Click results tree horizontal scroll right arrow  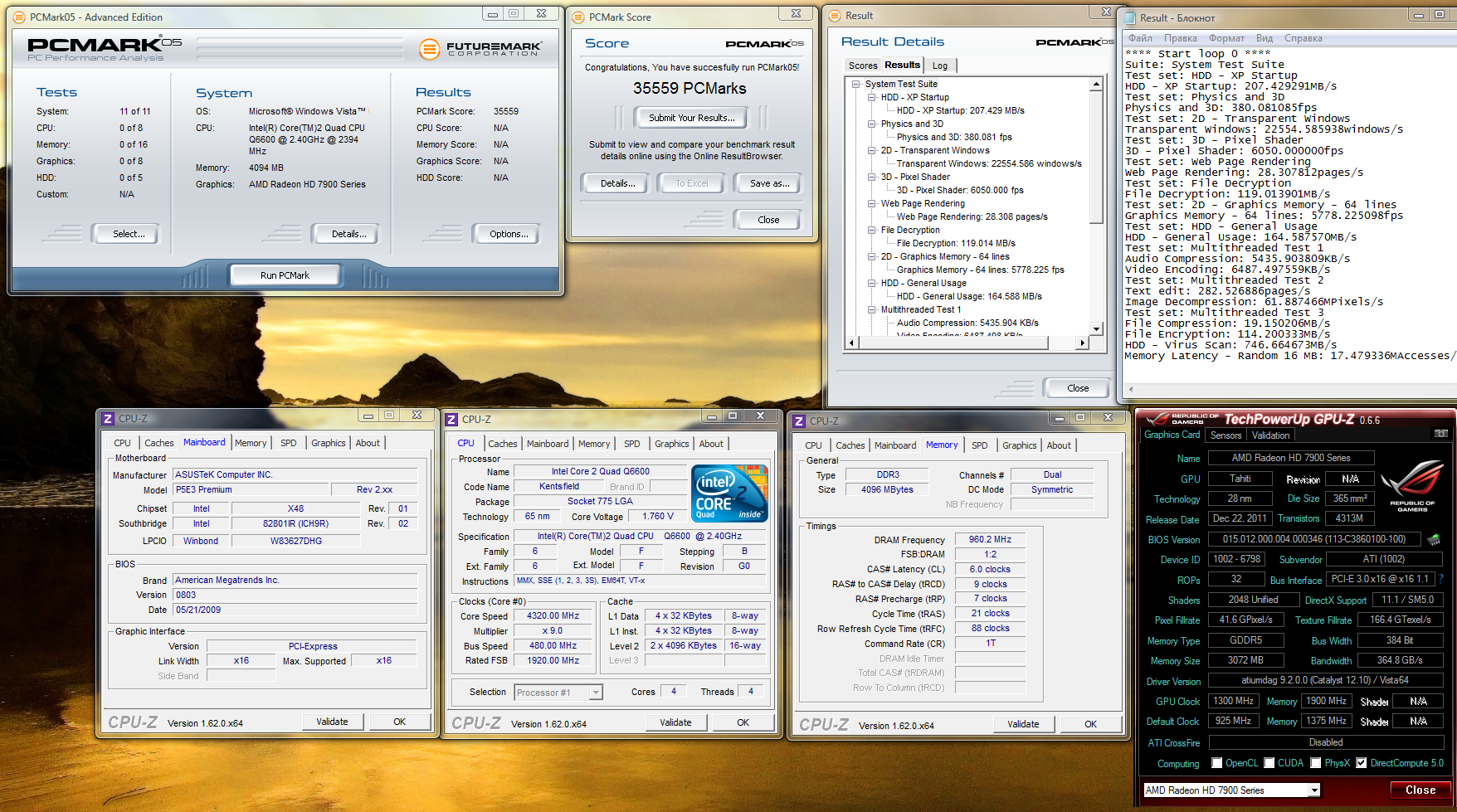tap(1082, 343)
